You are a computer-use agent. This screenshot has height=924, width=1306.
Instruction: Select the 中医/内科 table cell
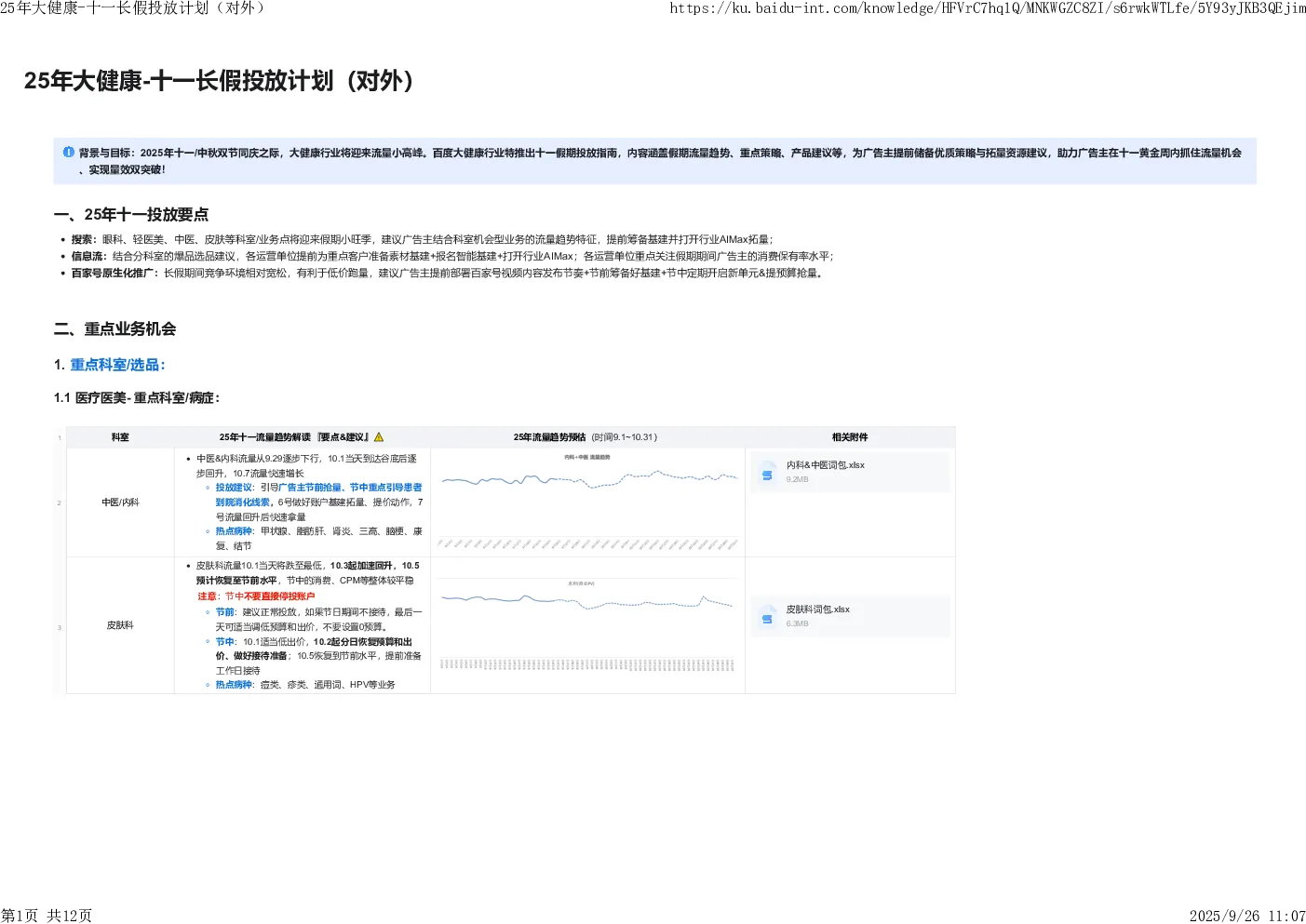click(120, 502)
